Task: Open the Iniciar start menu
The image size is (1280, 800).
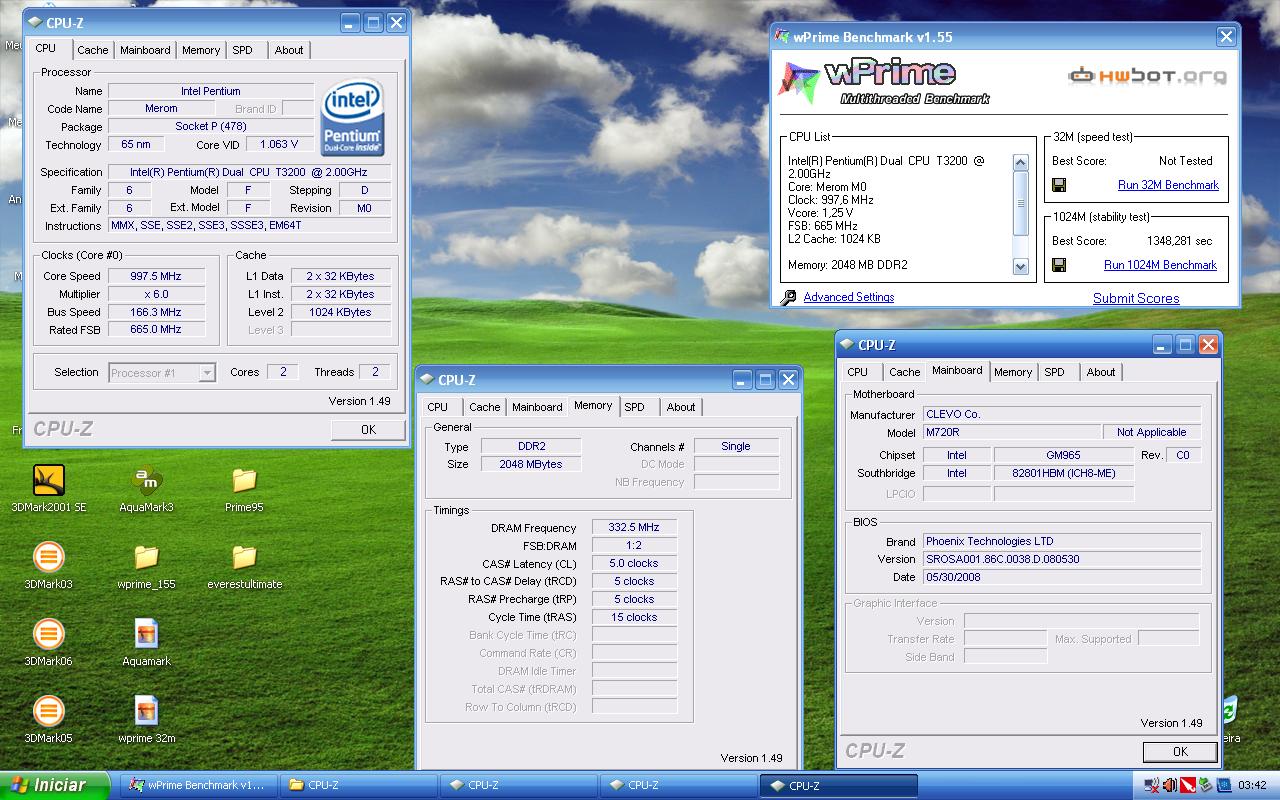Action: pyautogui.click(x=55, y=785)
